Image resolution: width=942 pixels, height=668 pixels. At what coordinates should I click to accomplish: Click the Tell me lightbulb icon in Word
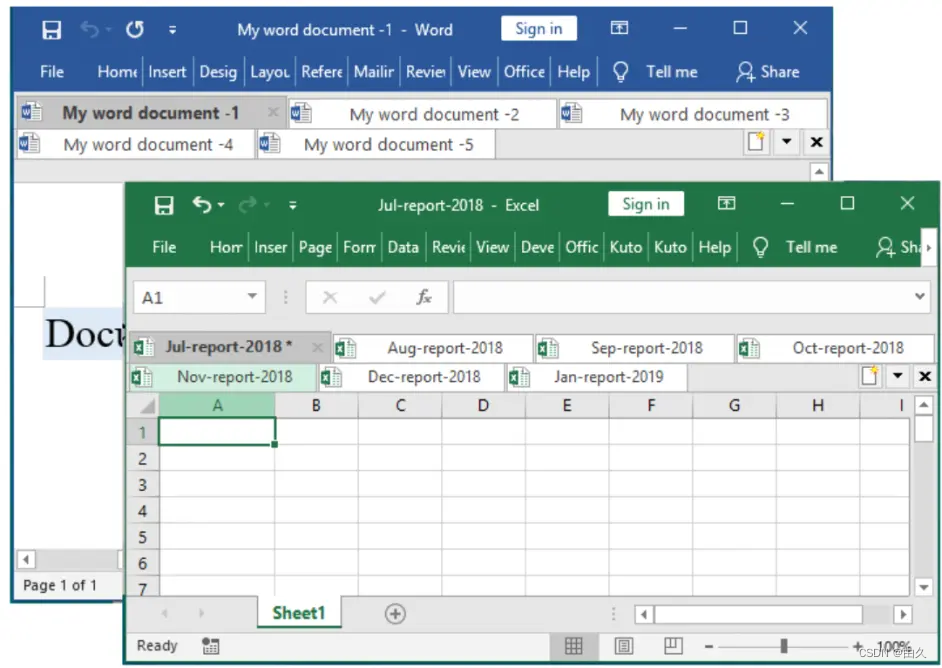(621, 72)
